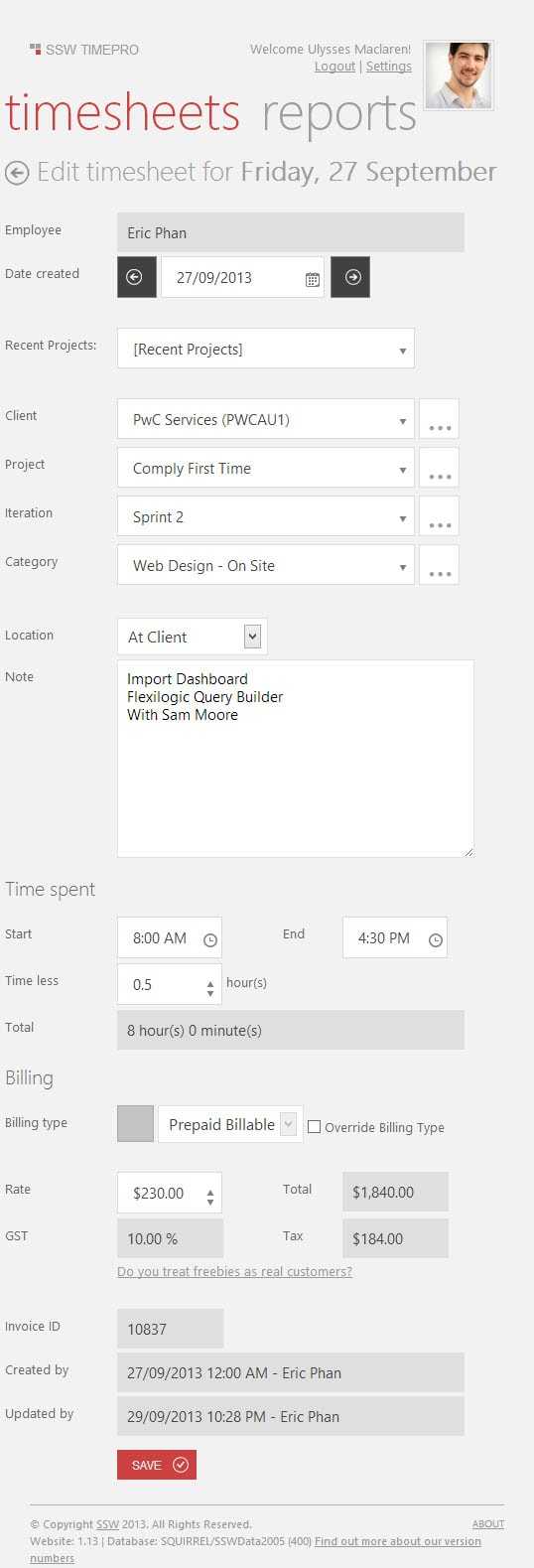Go to previous date with left arrow
This screenshot has height=1568, width=534.
[136, 277]
